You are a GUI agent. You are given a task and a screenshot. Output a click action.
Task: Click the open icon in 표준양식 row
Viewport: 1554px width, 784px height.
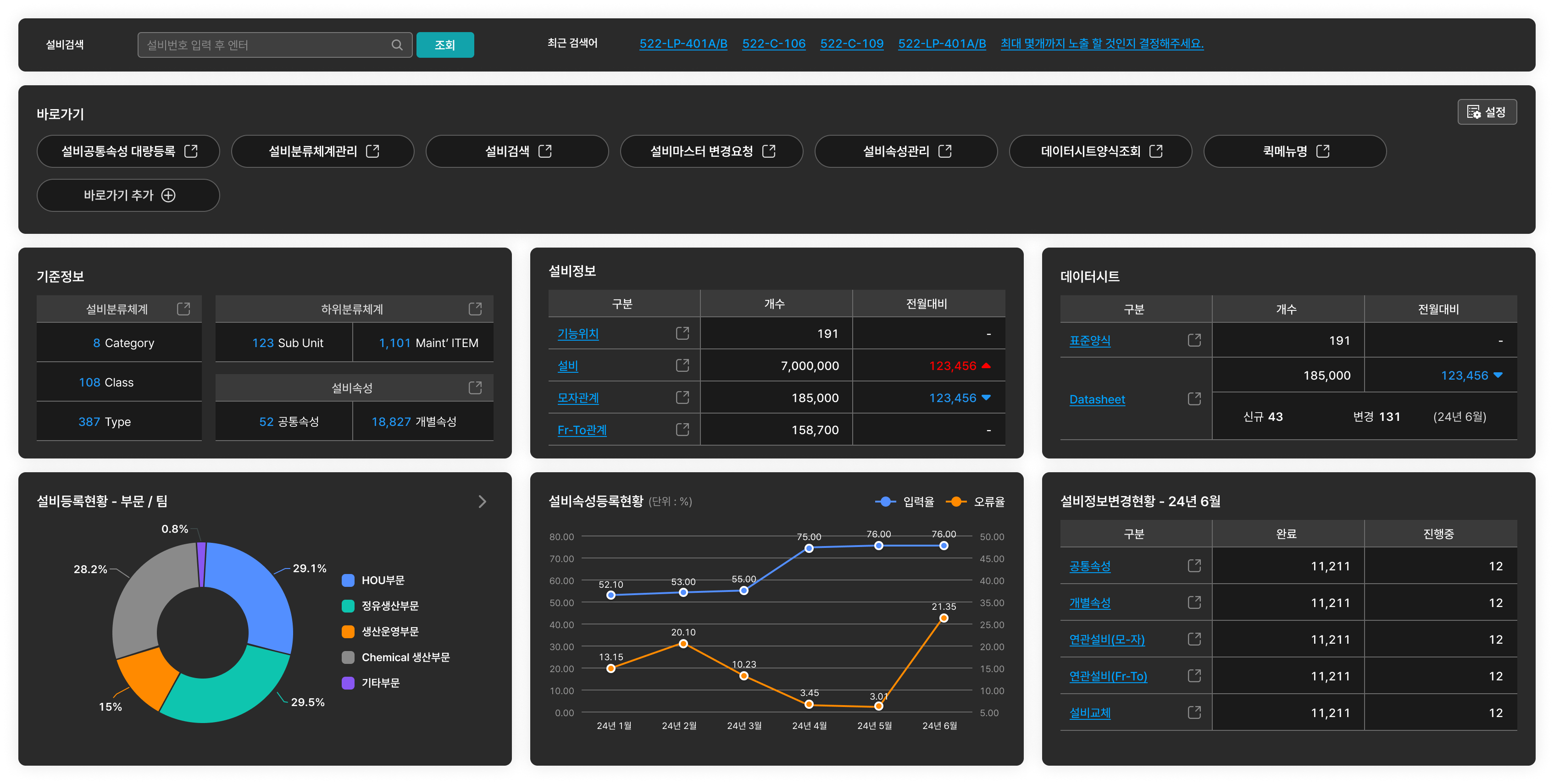pos(1194,340)
